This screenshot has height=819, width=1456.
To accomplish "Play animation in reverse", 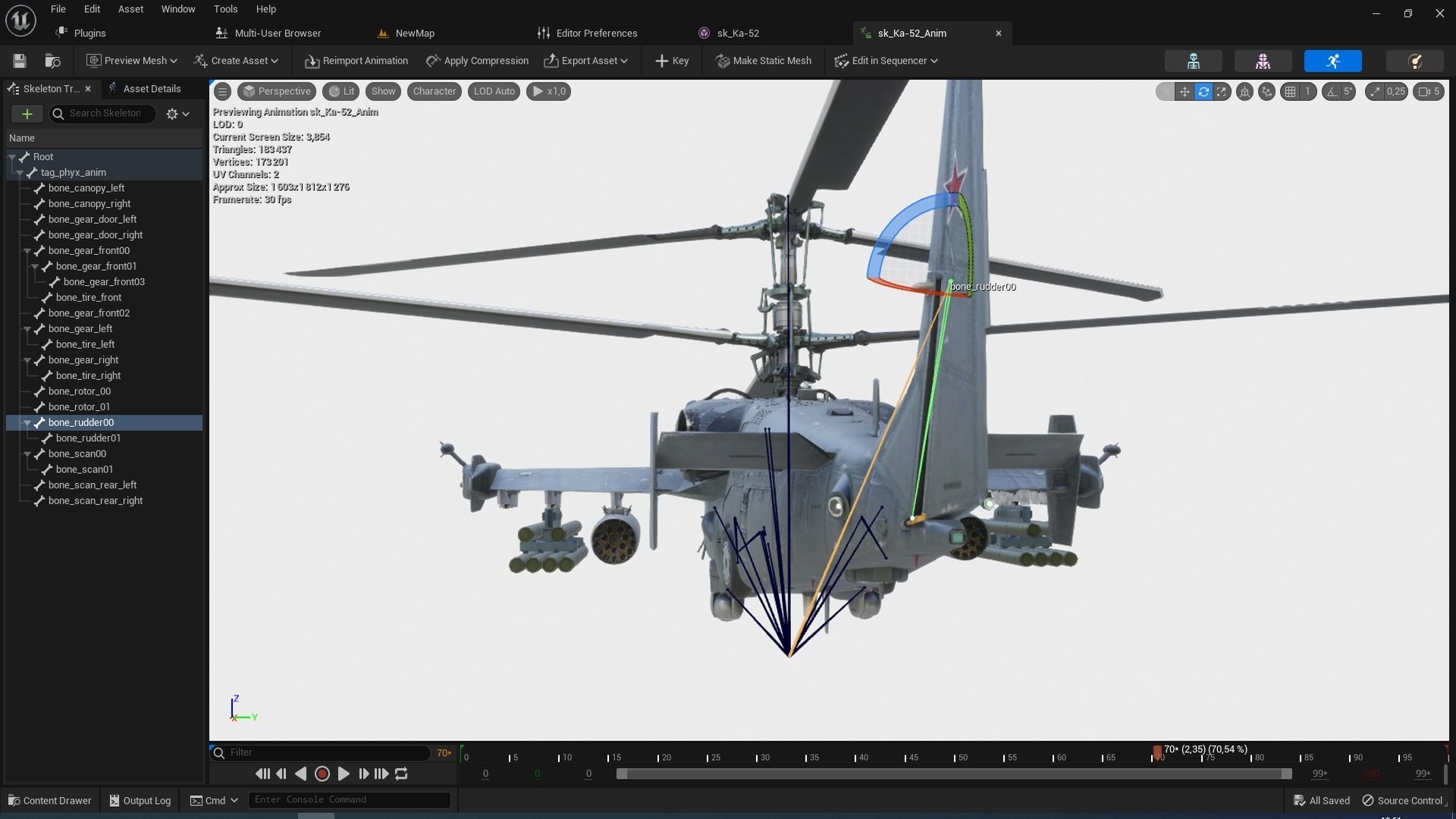I will [x=301, y=773].
